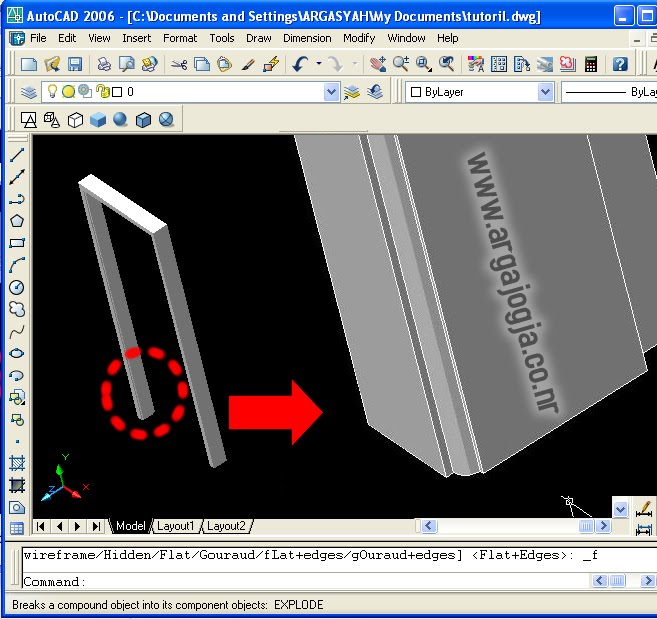The height and width of the screenshot is (619, 657).
Task: Open Plot Preview icon
Action: [126, 64]
